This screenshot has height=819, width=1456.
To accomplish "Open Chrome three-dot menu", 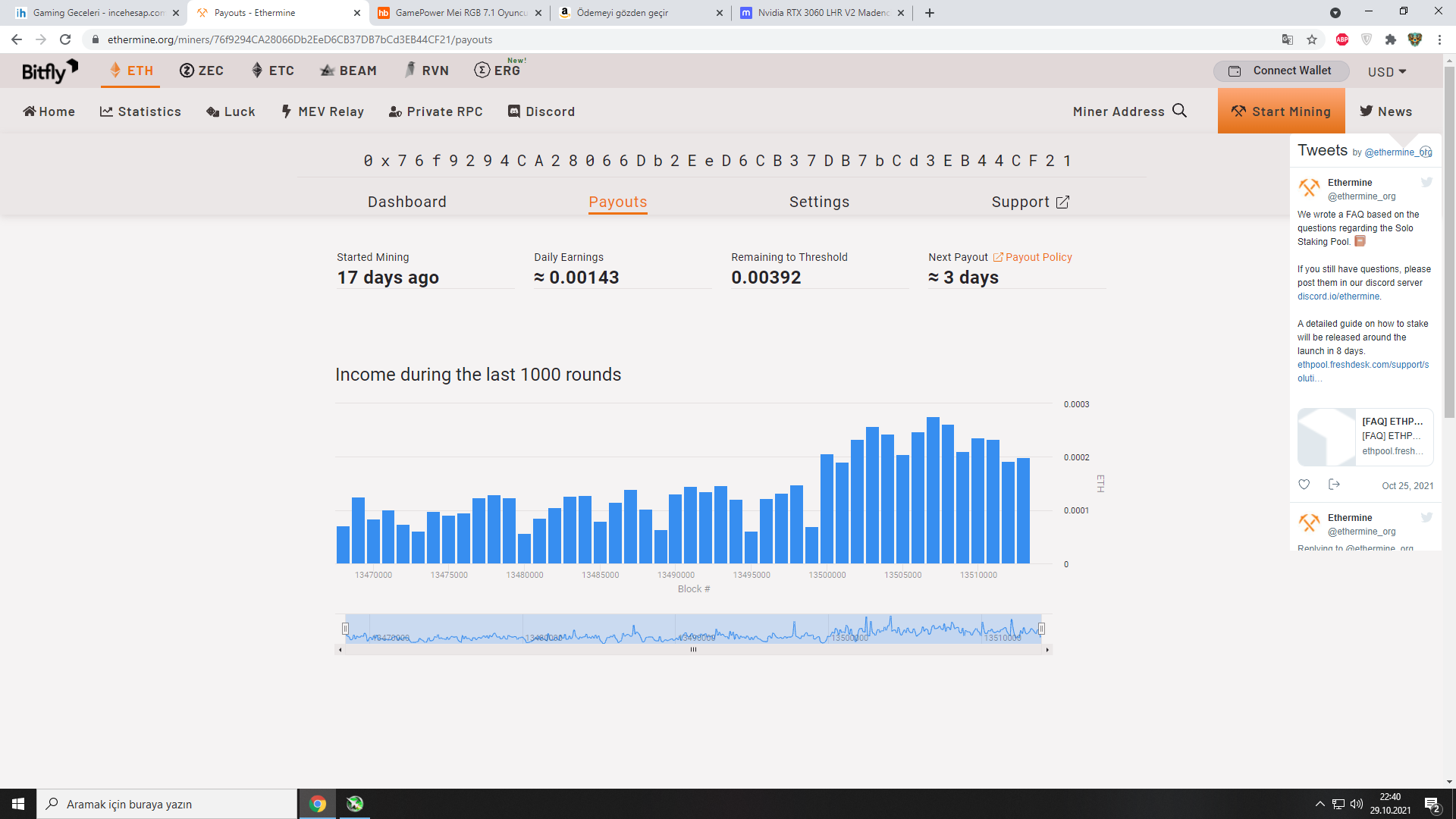I will (x=1439, y=39).
